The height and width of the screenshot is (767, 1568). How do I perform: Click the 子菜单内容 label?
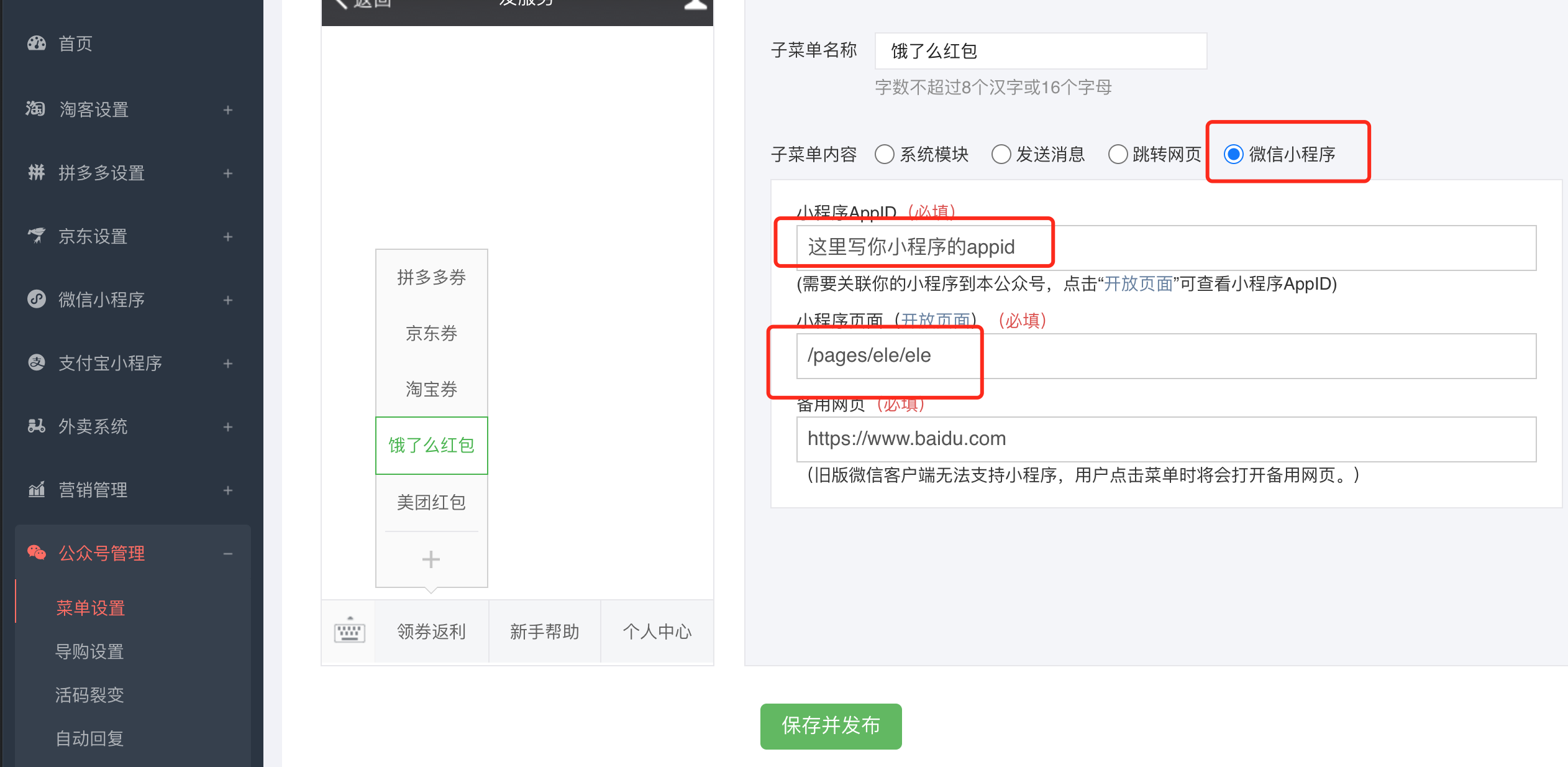[x=814, y=154]
